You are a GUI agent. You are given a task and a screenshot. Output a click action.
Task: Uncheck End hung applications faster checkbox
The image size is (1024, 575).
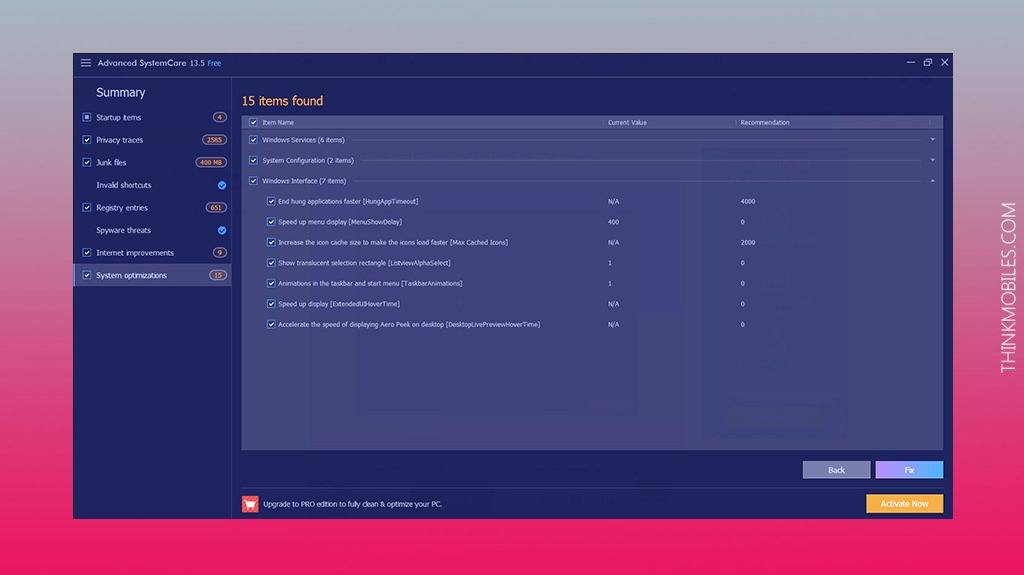tap(271, 202)
